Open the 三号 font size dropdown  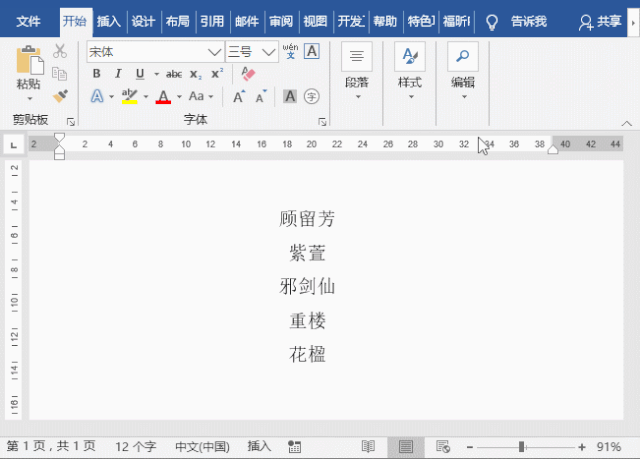point(268,52)
